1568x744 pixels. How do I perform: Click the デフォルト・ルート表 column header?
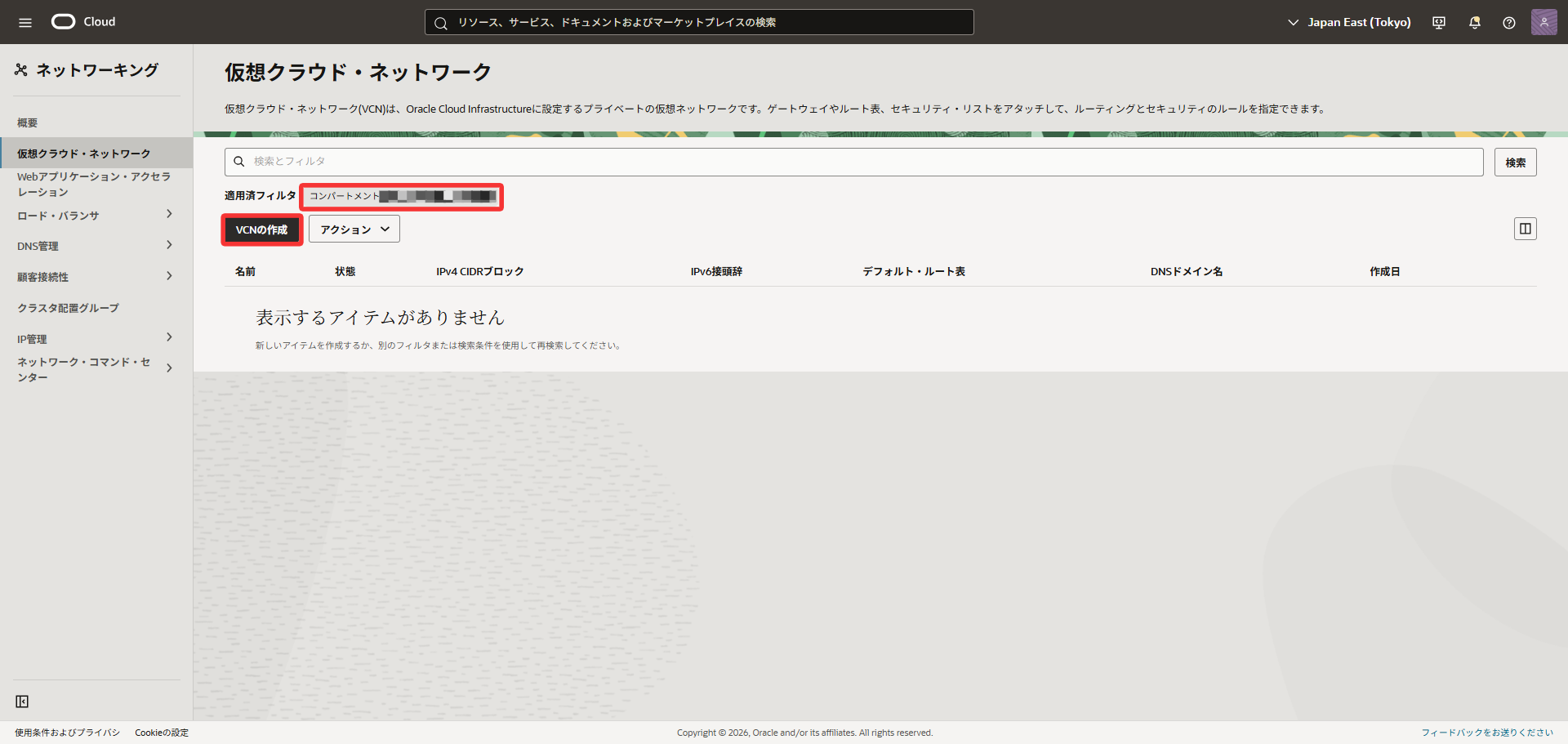point(914,271)
